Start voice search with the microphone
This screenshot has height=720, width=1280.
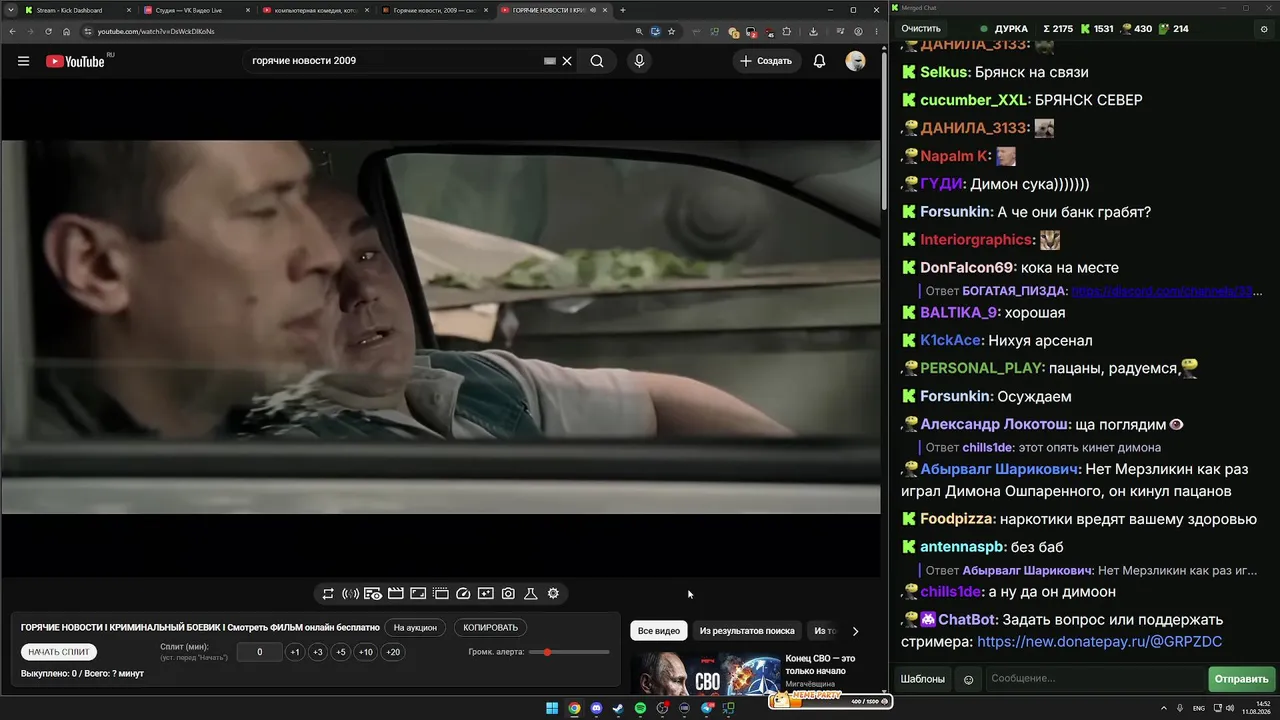pos(639,61)
